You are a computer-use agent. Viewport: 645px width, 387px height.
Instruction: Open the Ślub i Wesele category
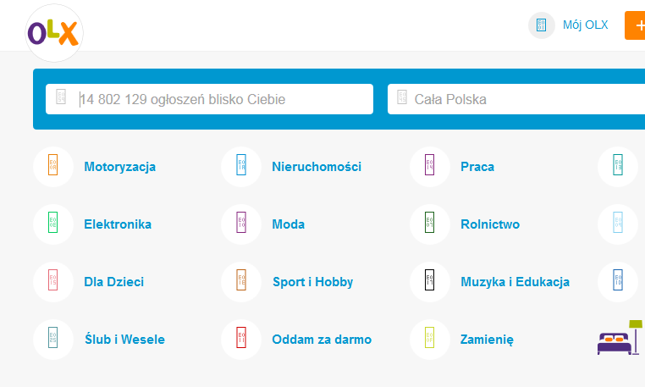pyautogui.click(x=125, y=339)
